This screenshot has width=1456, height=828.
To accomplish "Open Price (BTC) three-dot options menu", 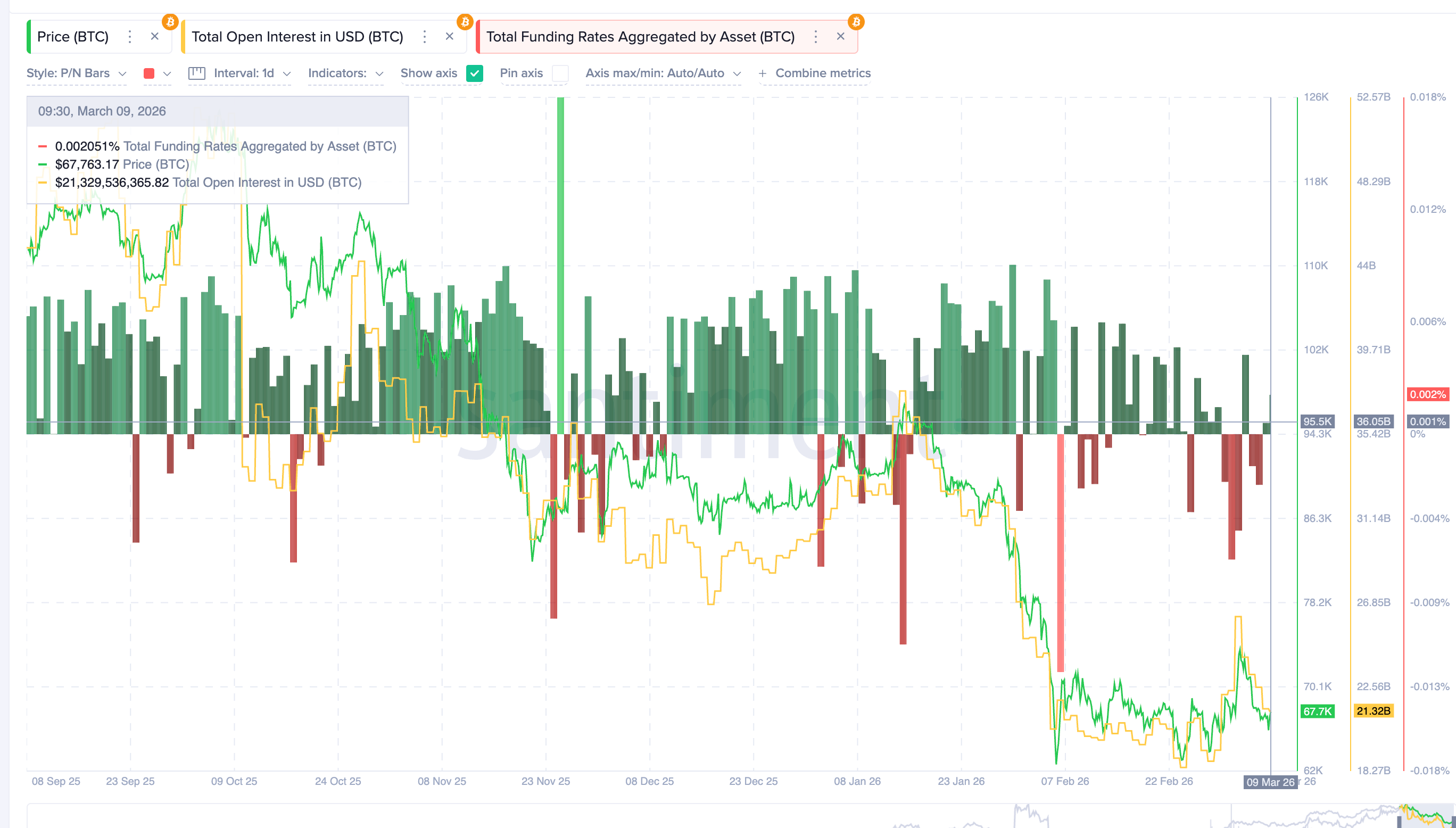I will pyautogui.click(x=130, y=37).
